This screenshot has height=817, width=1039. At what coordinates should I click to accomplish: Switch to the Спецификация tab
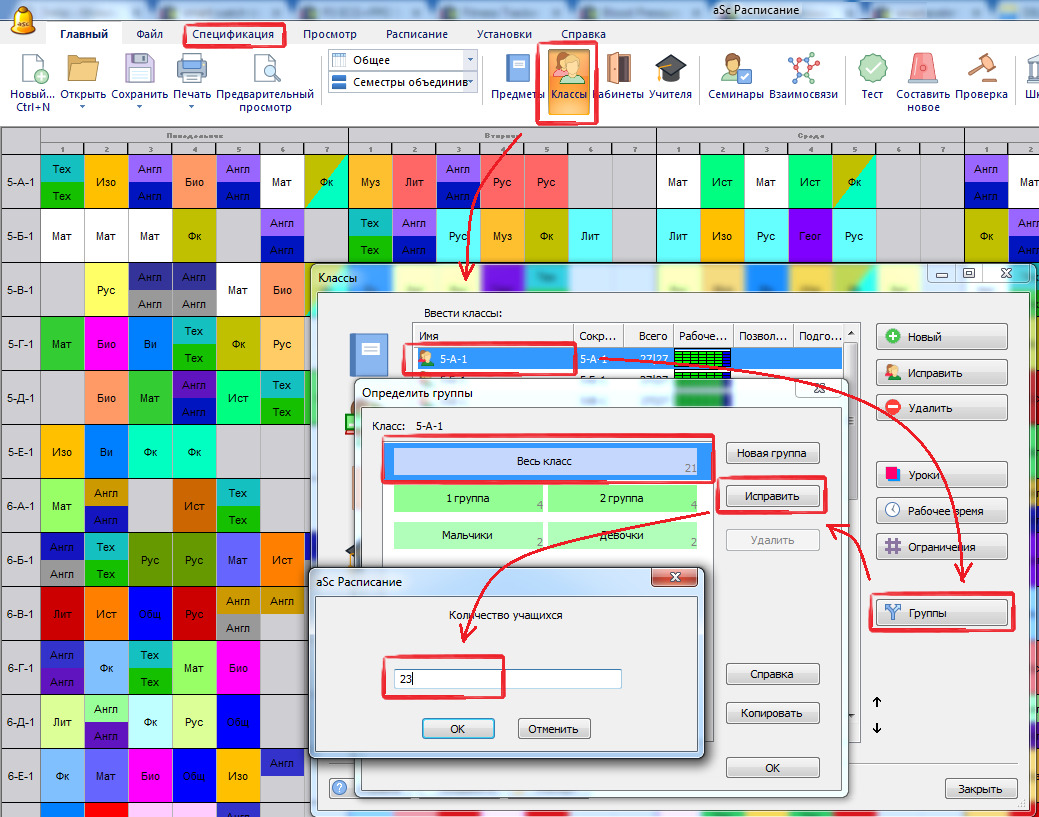click(x=234, y=34)
